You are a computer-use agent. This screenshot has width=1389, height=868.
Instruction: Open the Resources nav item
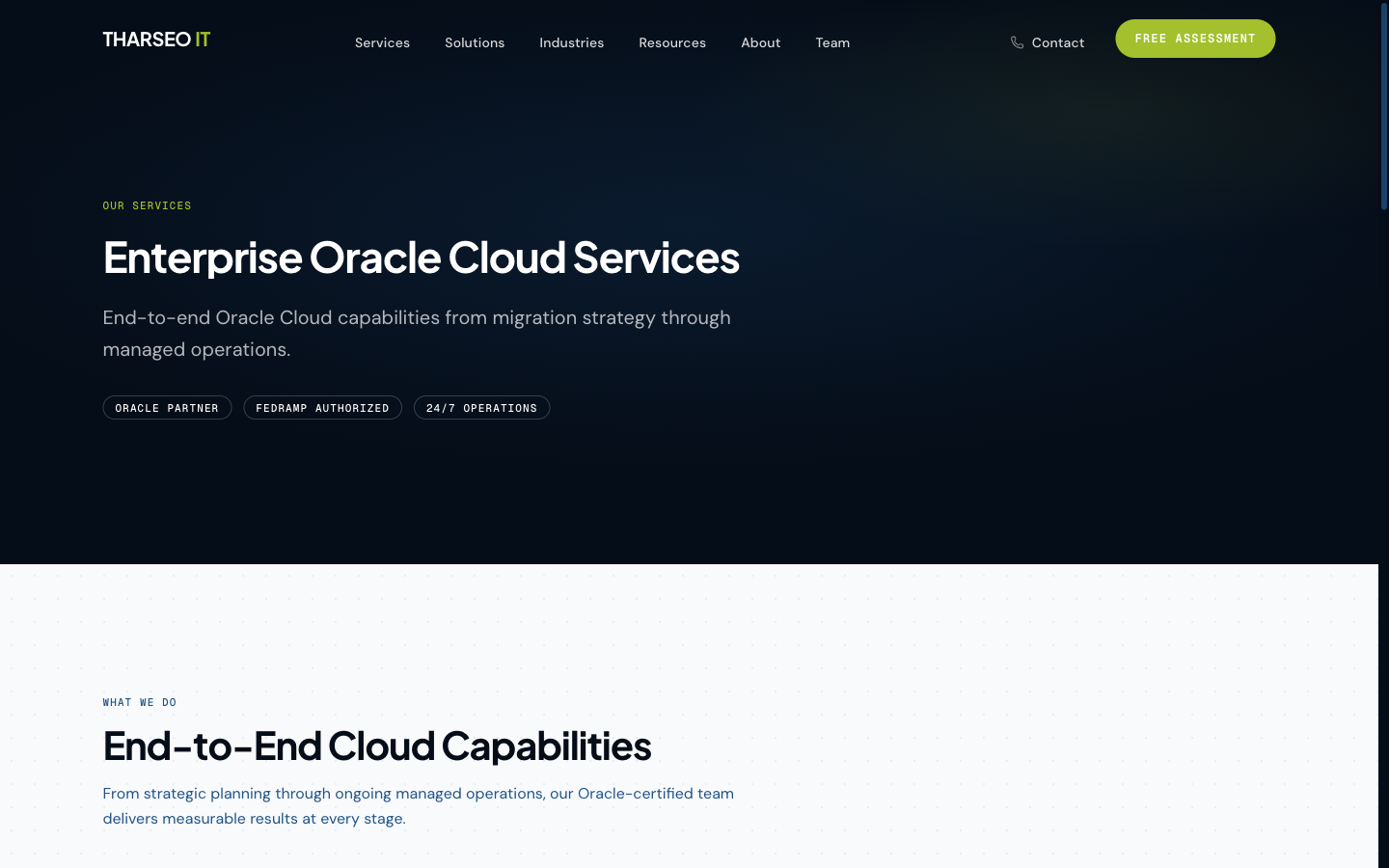672,42
